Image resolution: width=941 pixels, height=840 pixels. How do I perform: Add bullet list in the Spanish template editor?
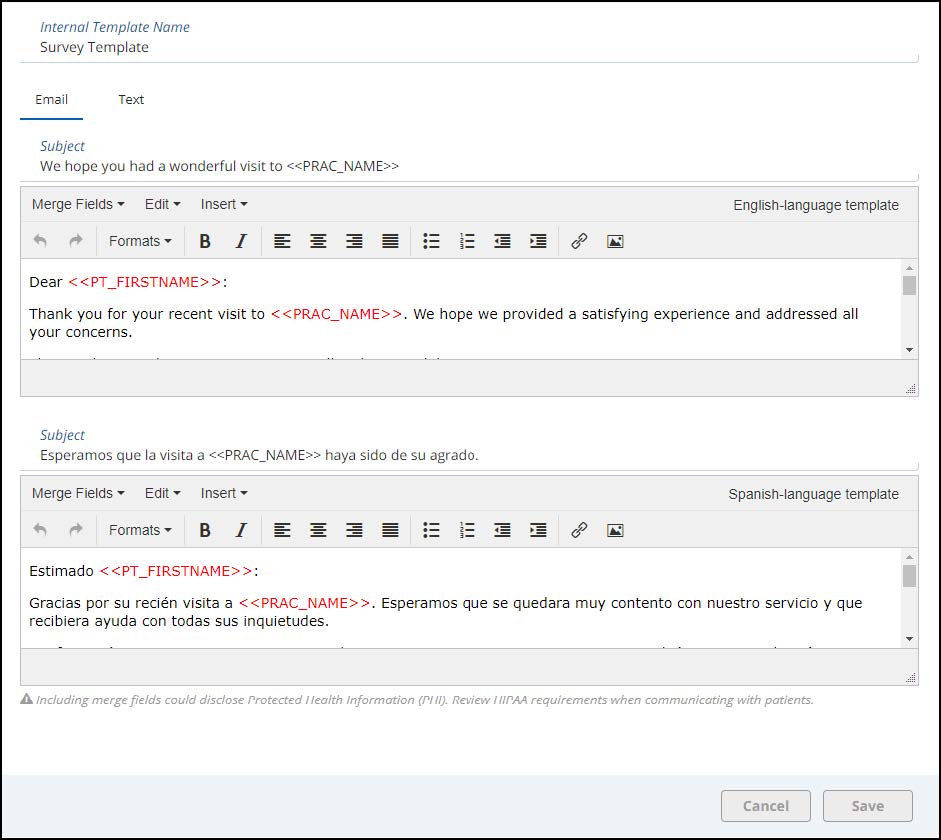(431, 530)
